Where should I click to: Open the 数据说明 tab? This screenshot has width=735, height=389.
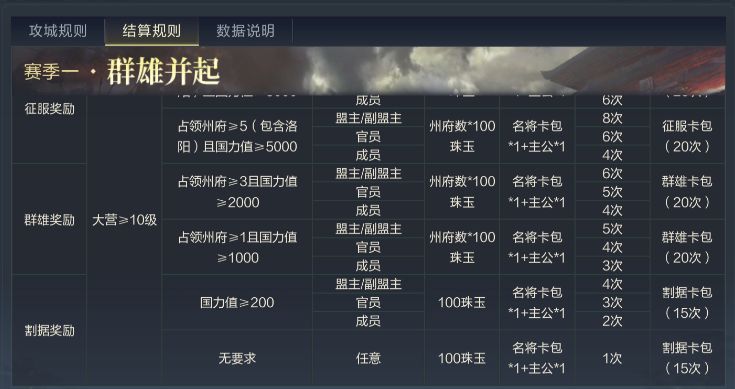coord(245,31)
